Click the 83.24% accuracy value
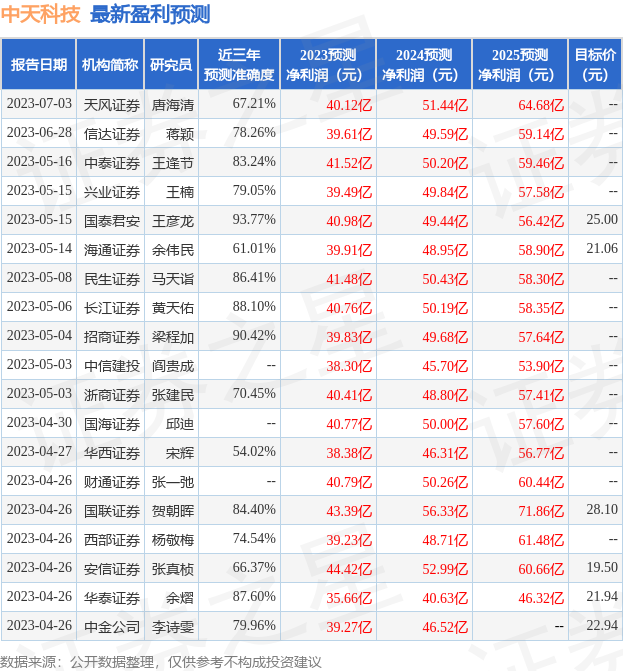 [x=254, y=162]
